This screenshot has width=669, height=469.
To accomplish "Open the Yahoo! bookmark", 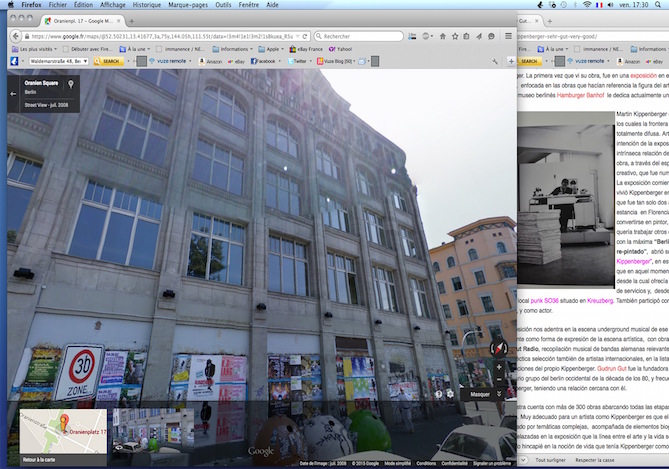I will [x=340, y=49].
